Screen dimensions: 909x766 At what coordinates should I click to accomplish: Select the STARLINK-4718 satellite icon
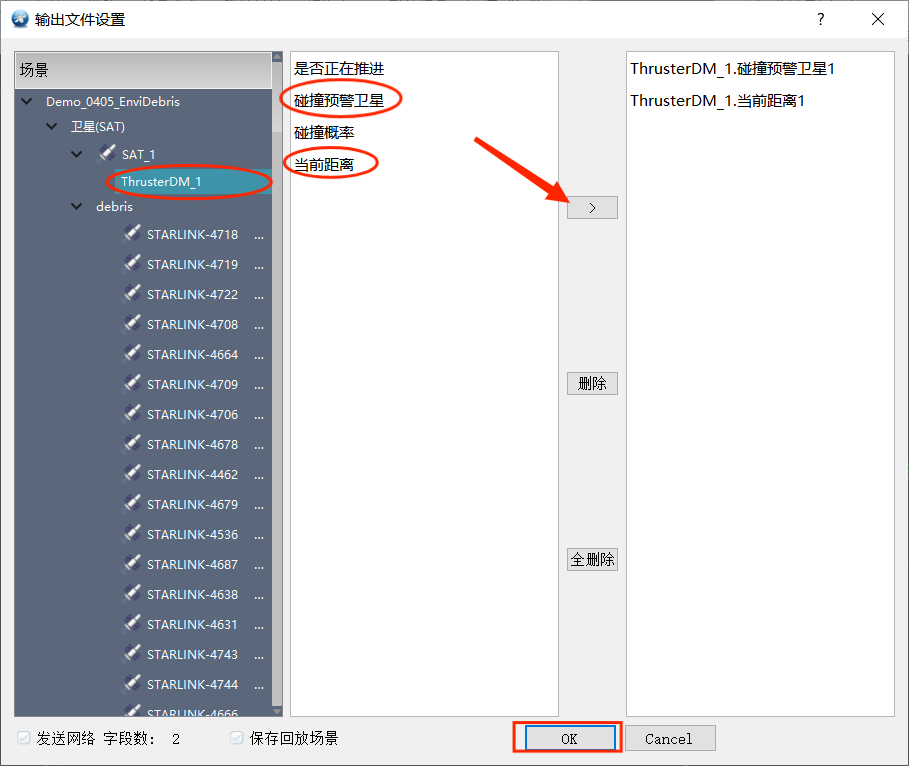coord(132,234)
